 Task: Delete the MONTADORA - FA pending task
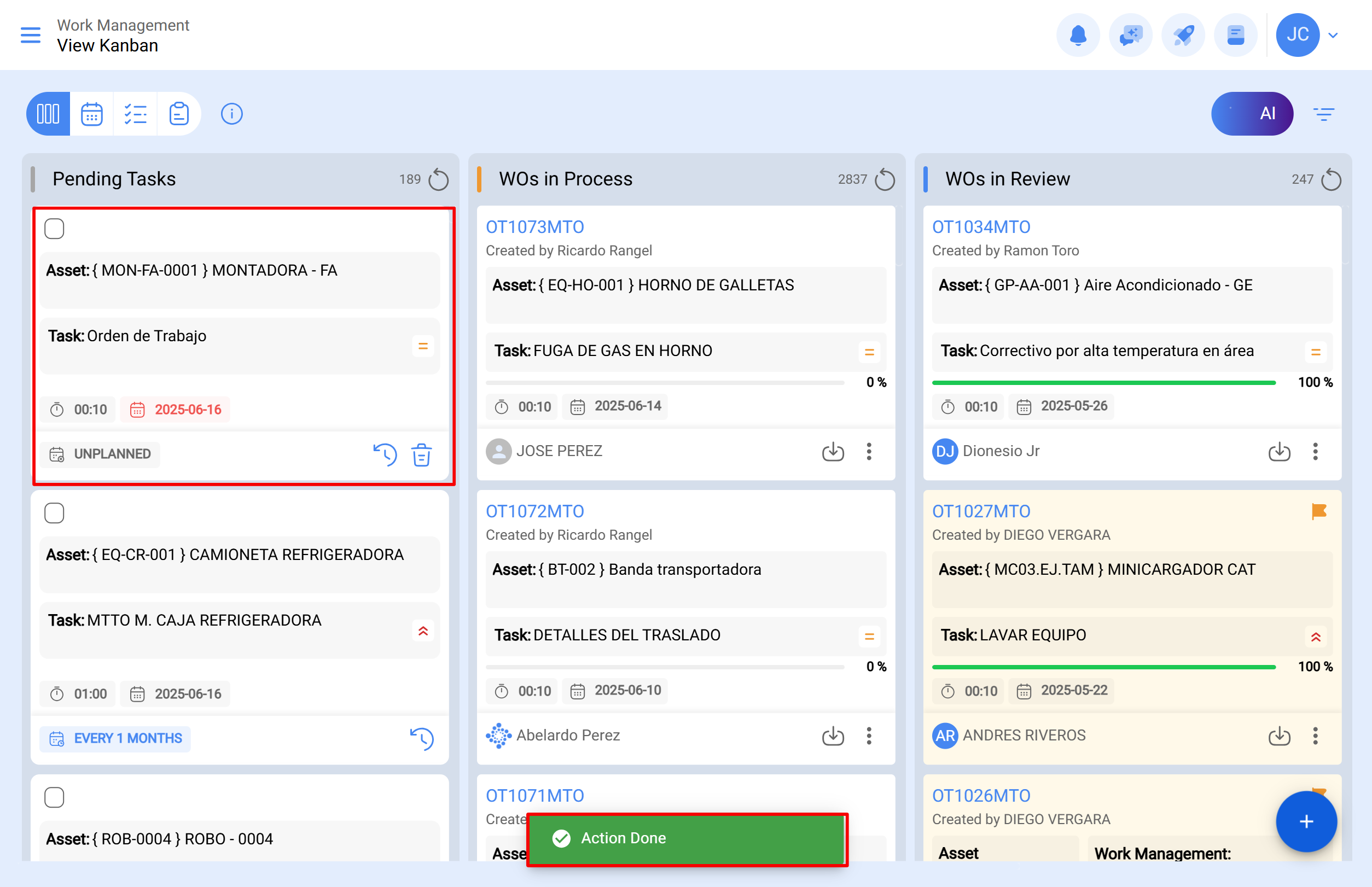click(x=421, y=455)
